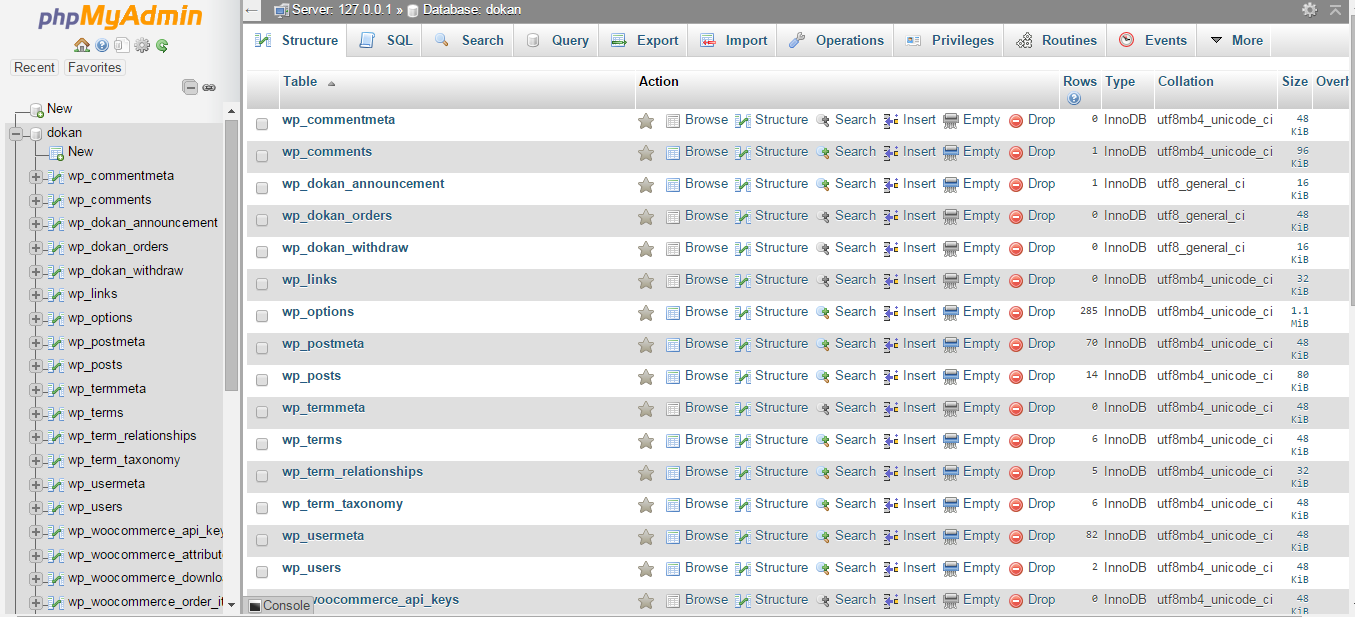The height and width of the screenshot is (617, 1355).
Task: Expand wp_postmeta node in sidebar
Action: pyautogui.click(x=36, y=343)
